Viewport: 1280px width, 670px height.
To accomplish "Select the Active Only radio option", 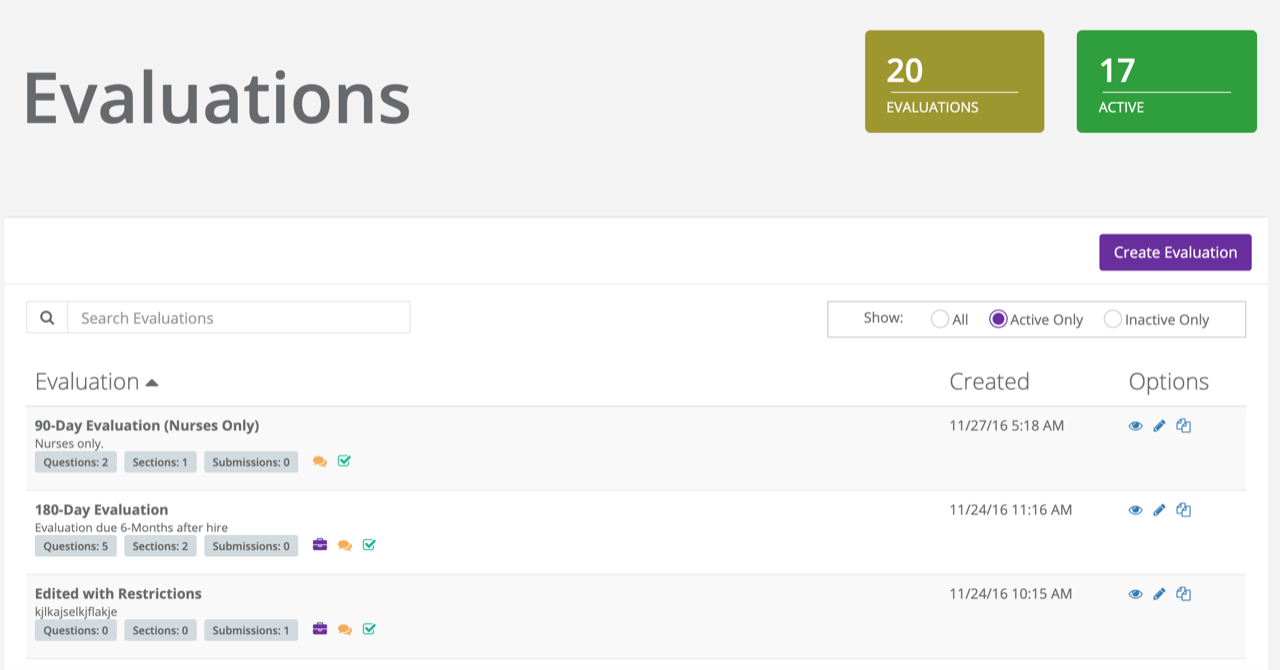I will tap(998, 320).
